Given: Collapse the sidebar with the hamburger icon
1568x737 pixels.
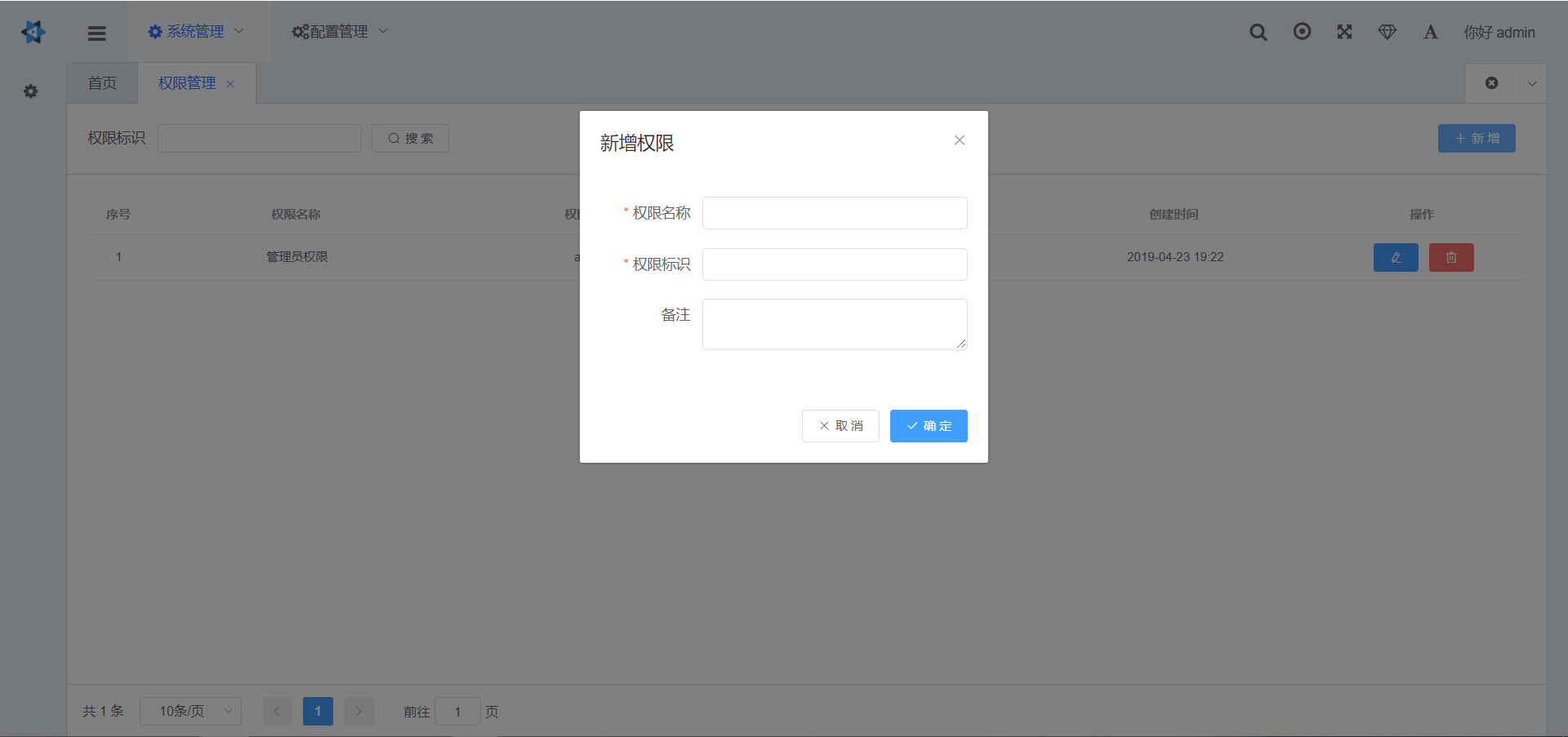Looking at the screenshot, I should point(96,33).
